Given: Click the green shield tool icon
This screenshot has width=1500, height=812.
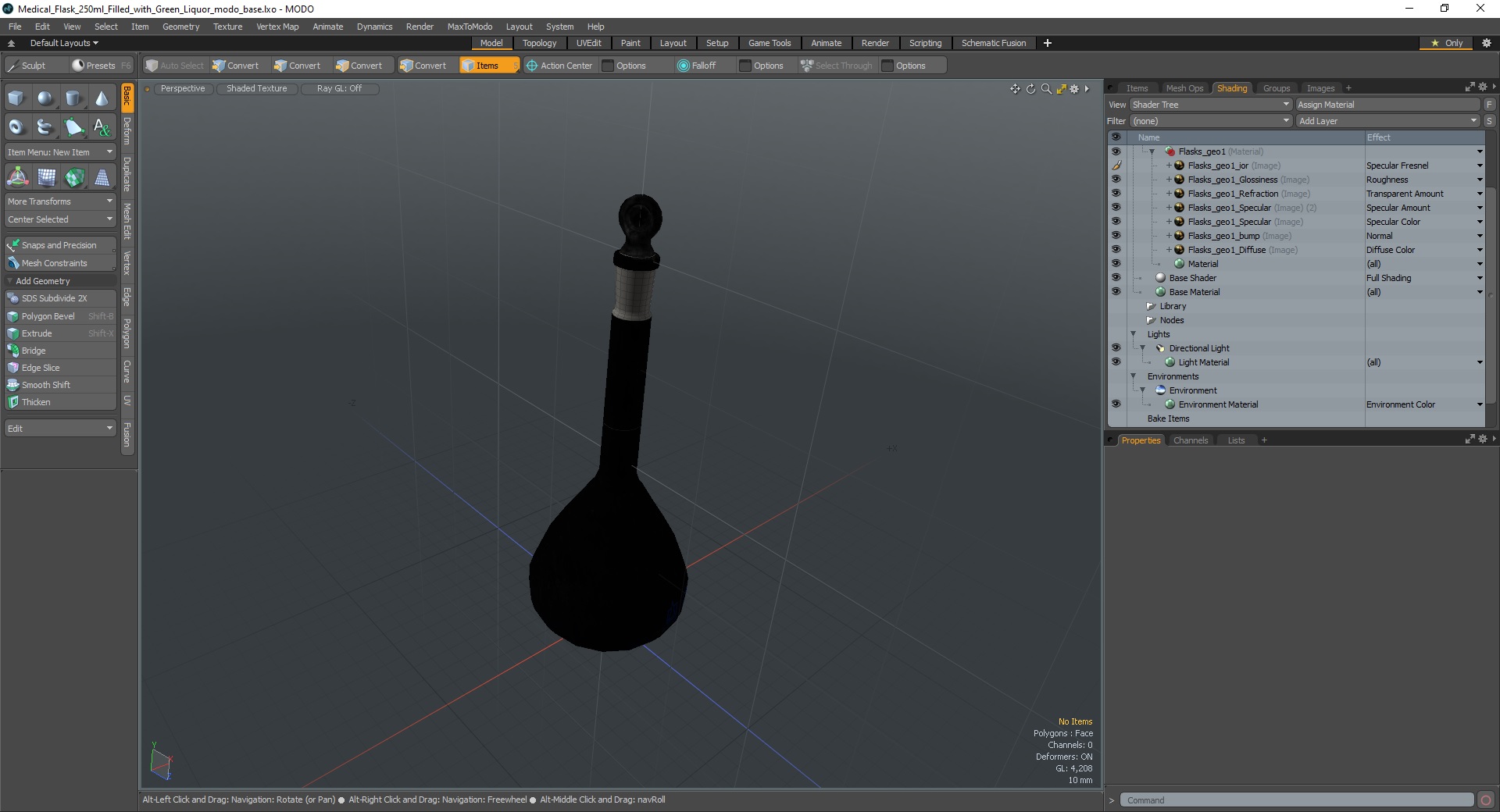Looking at the screenshot, I should [73, 178].
